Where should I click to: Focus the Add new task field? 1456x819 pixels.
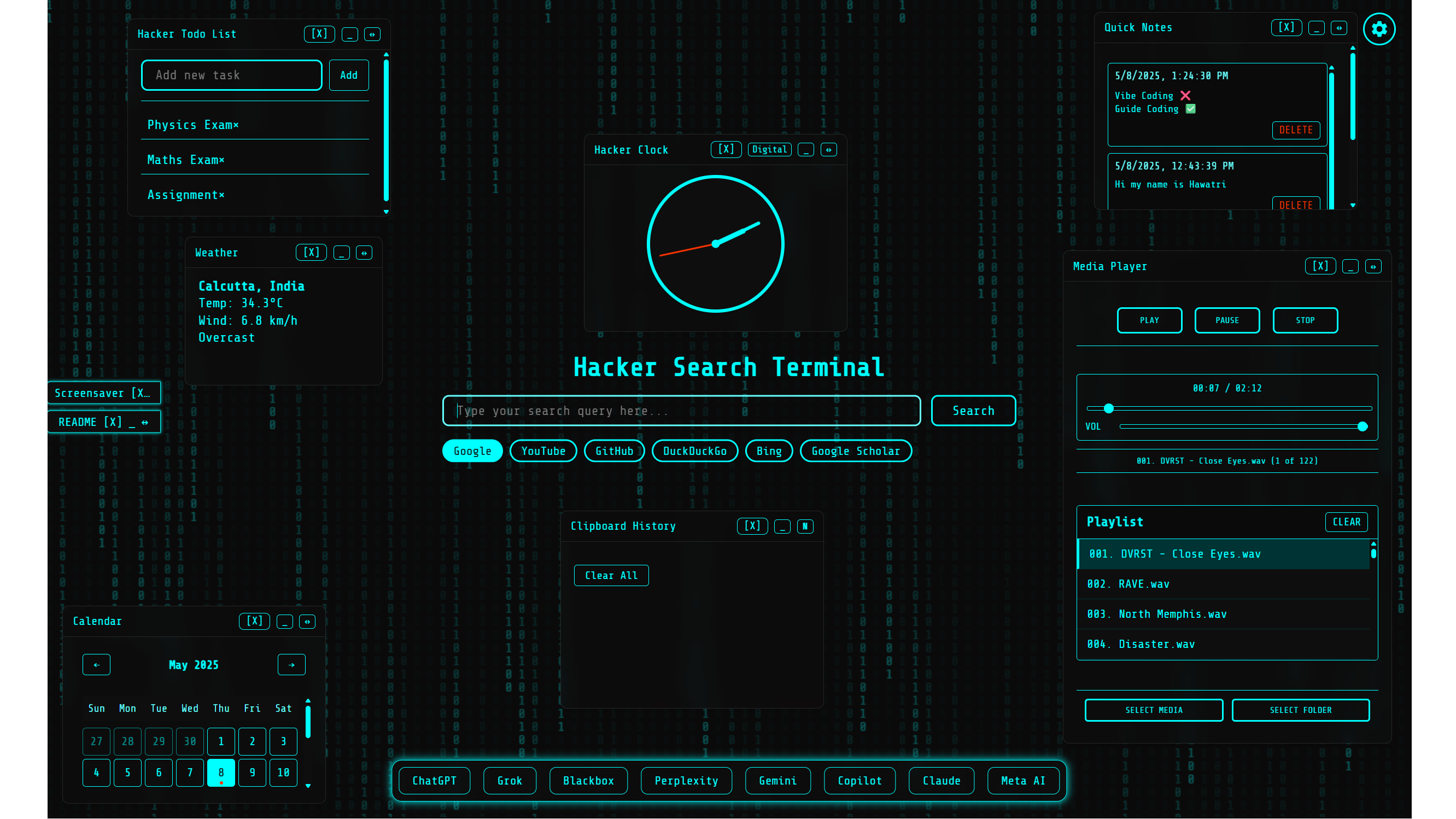pos(232,75)
